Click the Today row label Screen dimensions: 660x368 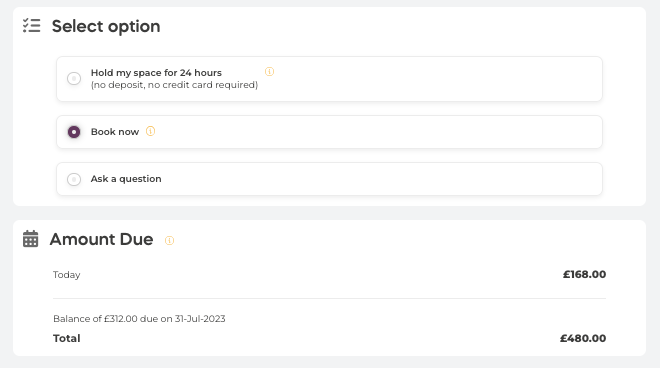[67, 275]
